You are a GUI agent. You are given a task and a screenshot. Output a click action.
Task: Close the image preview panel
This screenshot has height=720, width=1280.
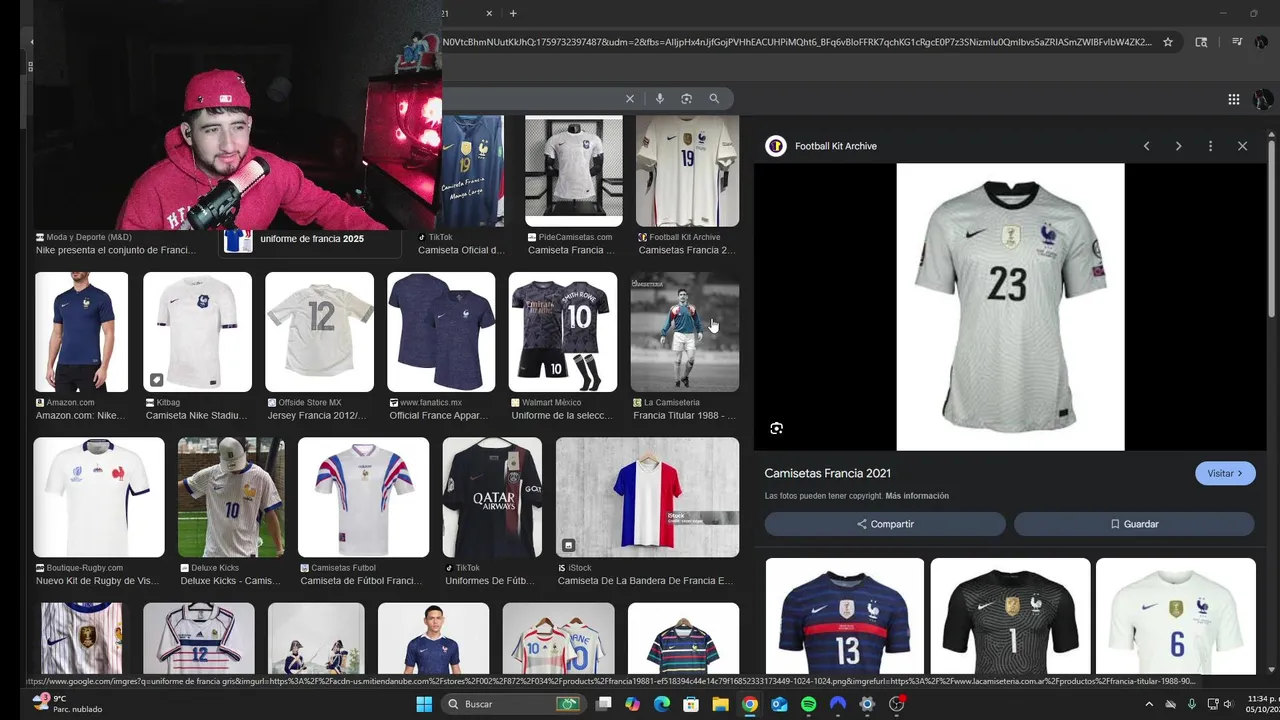coord(1243,146)
